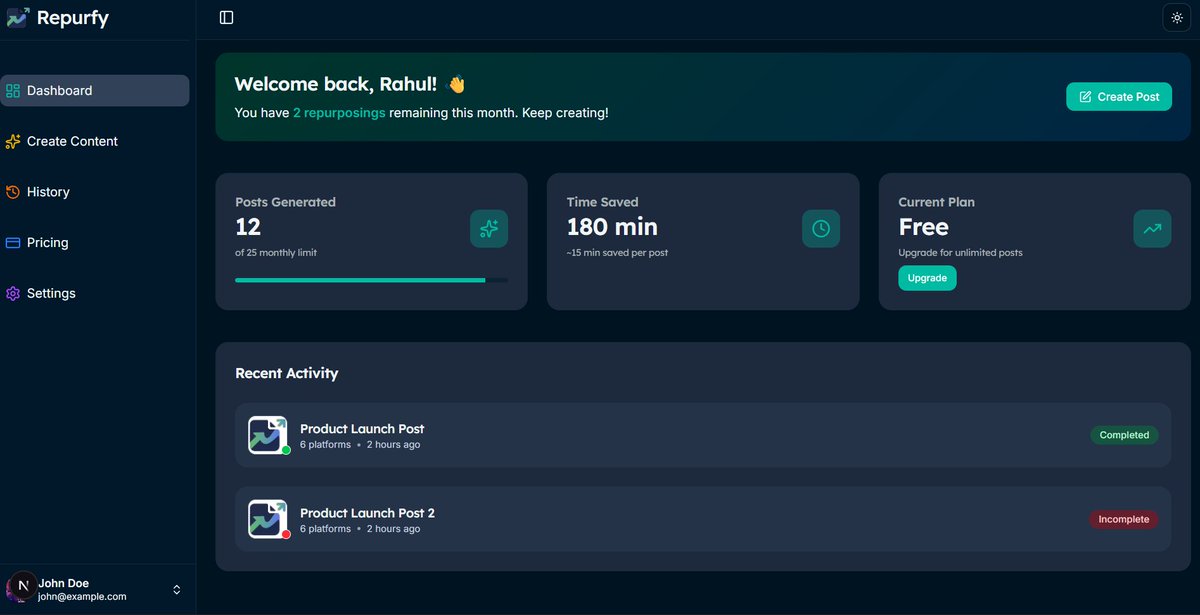Image resolution: width=1200 pixels, height=615 pixels.
Task: Open Dashboard in the sidebar
Action: click(x=94, y=90)
